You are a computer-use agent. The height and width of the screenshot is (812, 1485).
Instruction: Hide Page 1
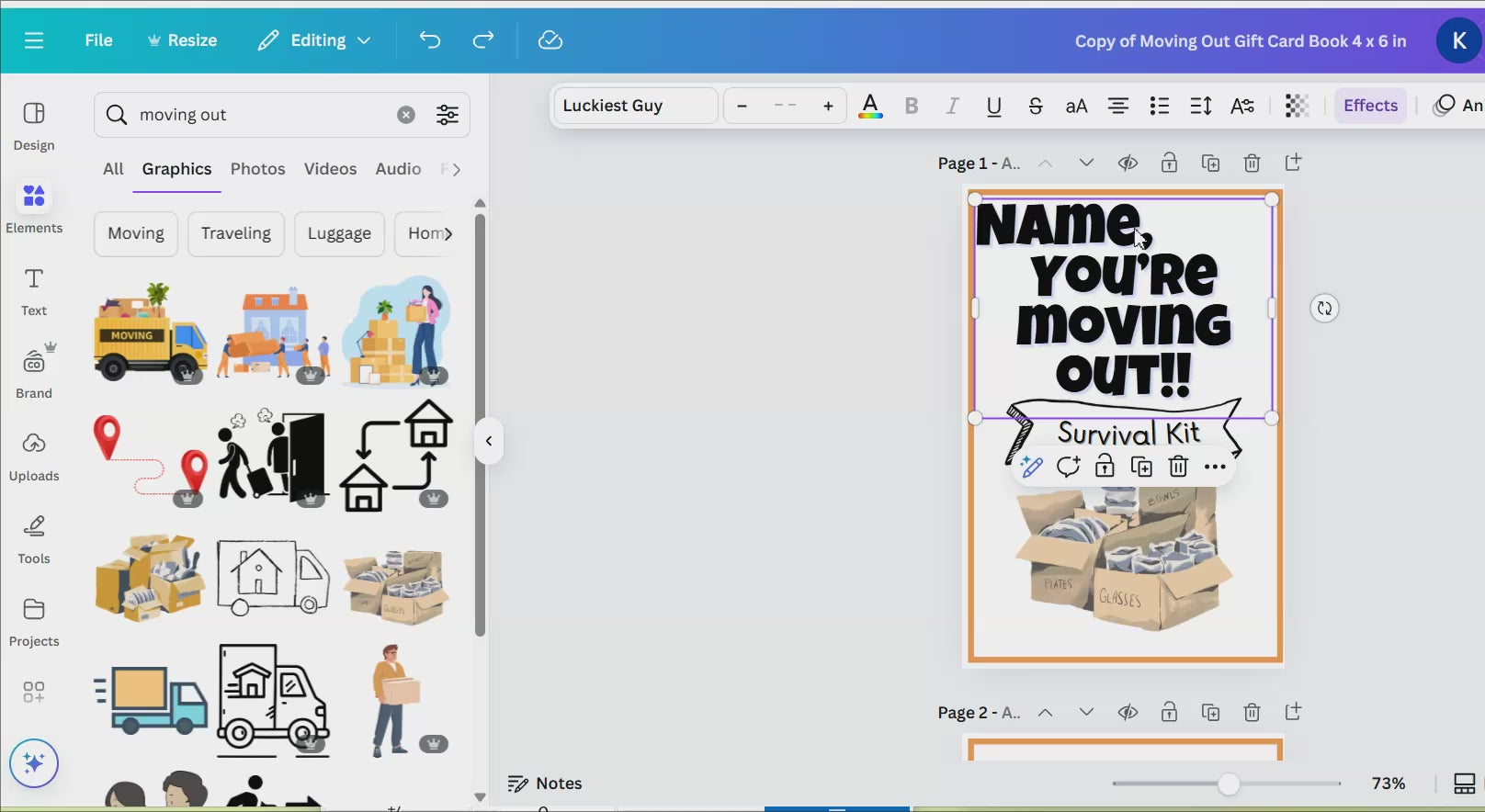1128,163
